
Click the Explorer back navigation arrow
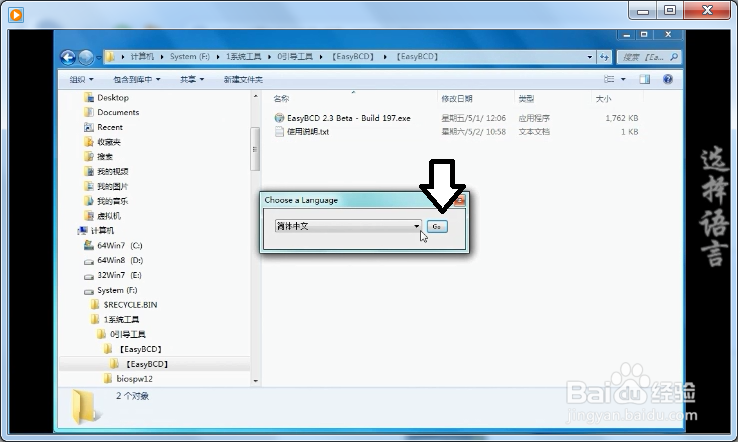68,57
